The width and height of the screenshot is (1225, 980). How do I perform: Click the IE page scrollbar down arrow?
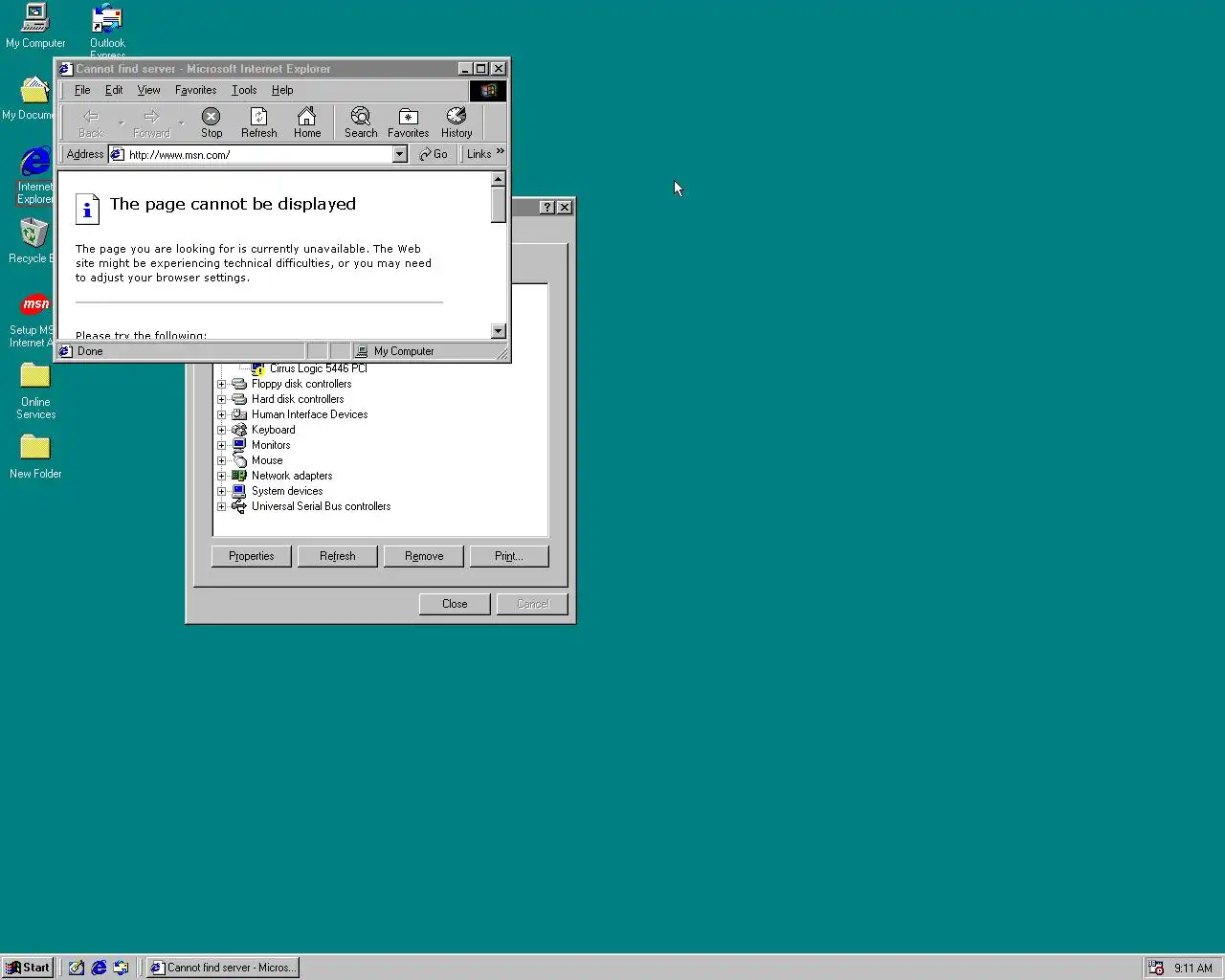click(498, 331)
